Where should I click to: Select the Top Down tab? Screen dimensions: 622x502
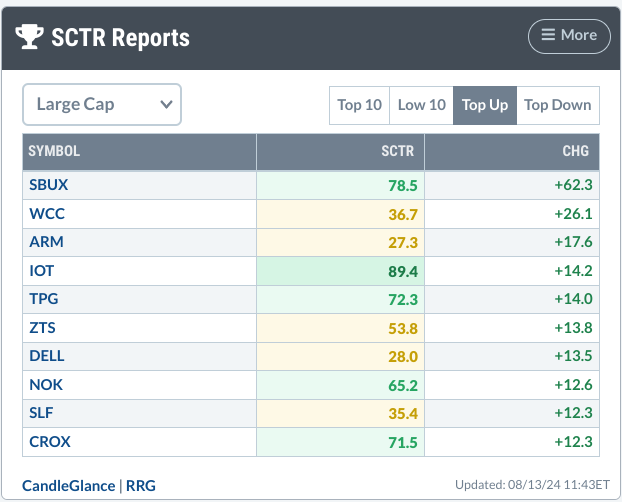558,105
